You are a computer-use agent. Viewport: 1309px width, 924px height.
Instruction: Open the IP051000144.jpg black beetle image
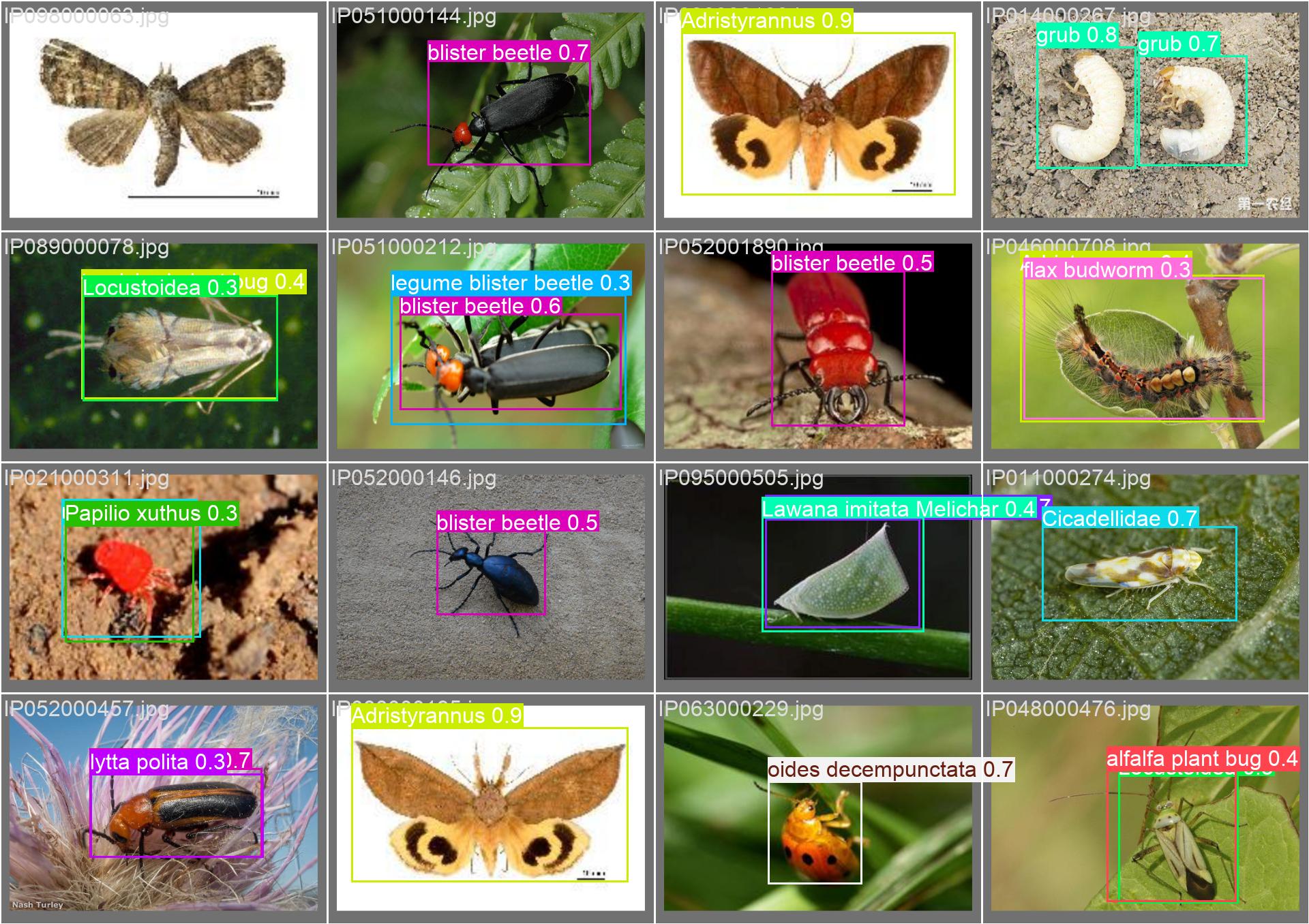click(x=490, y=115)
